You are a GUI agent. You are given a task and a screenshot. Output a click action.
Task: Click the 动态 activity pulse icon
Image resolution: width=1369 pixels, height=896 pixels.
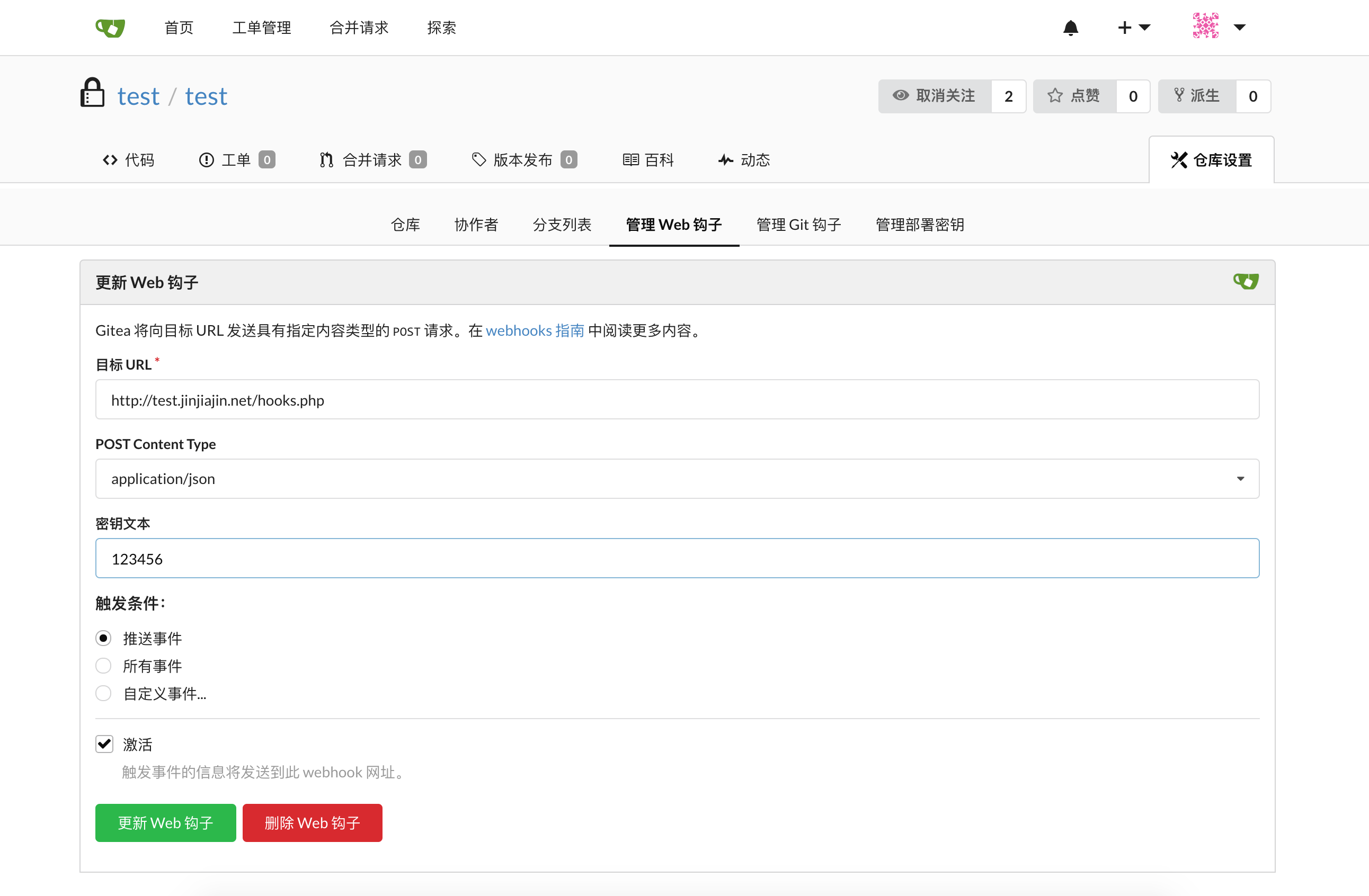[x=725, y=160]
